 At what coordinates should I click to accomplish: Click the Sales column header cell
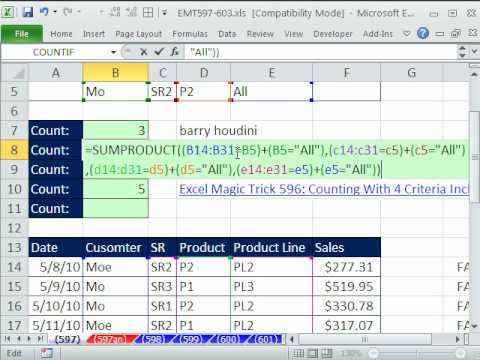pyautogui.click(x=346, y=247)
